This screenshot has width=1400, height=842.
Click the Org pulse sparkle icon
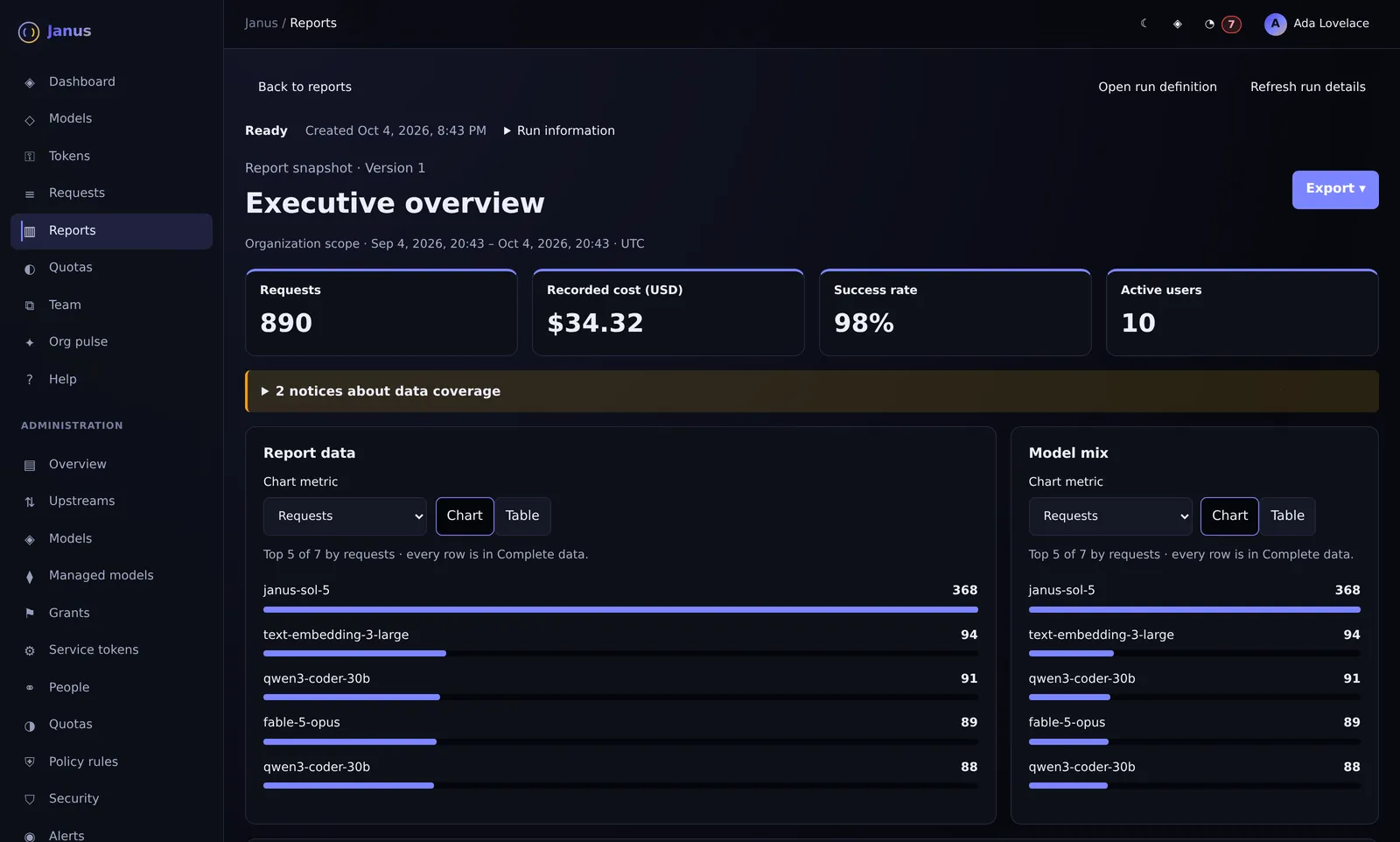(30, 342)
